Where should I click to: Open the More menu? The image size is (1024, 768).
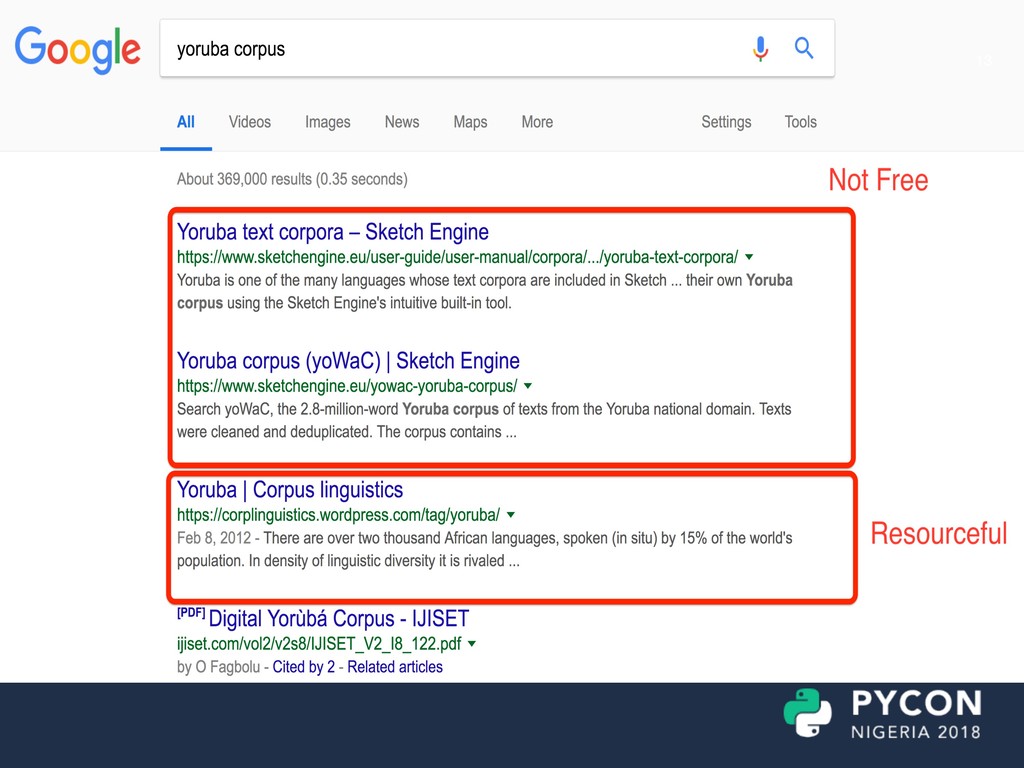point(536,122)
